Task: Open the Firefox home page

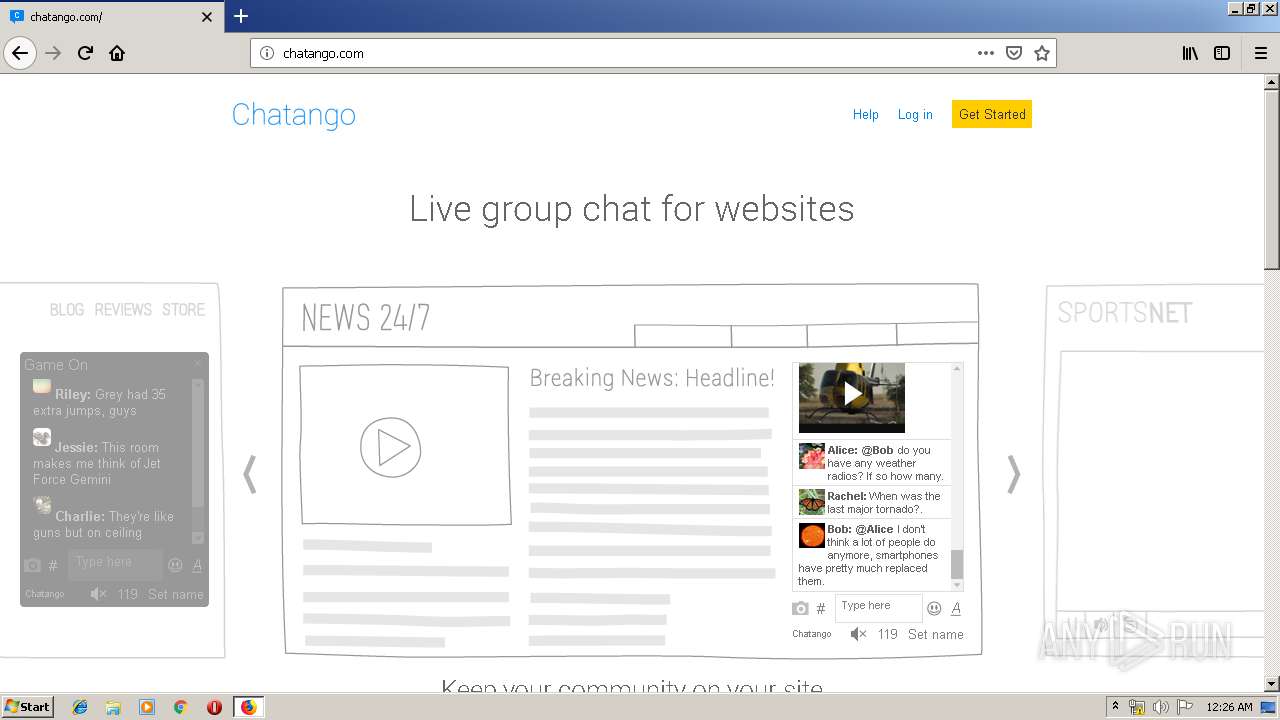Action: click(x=117, y=53)
